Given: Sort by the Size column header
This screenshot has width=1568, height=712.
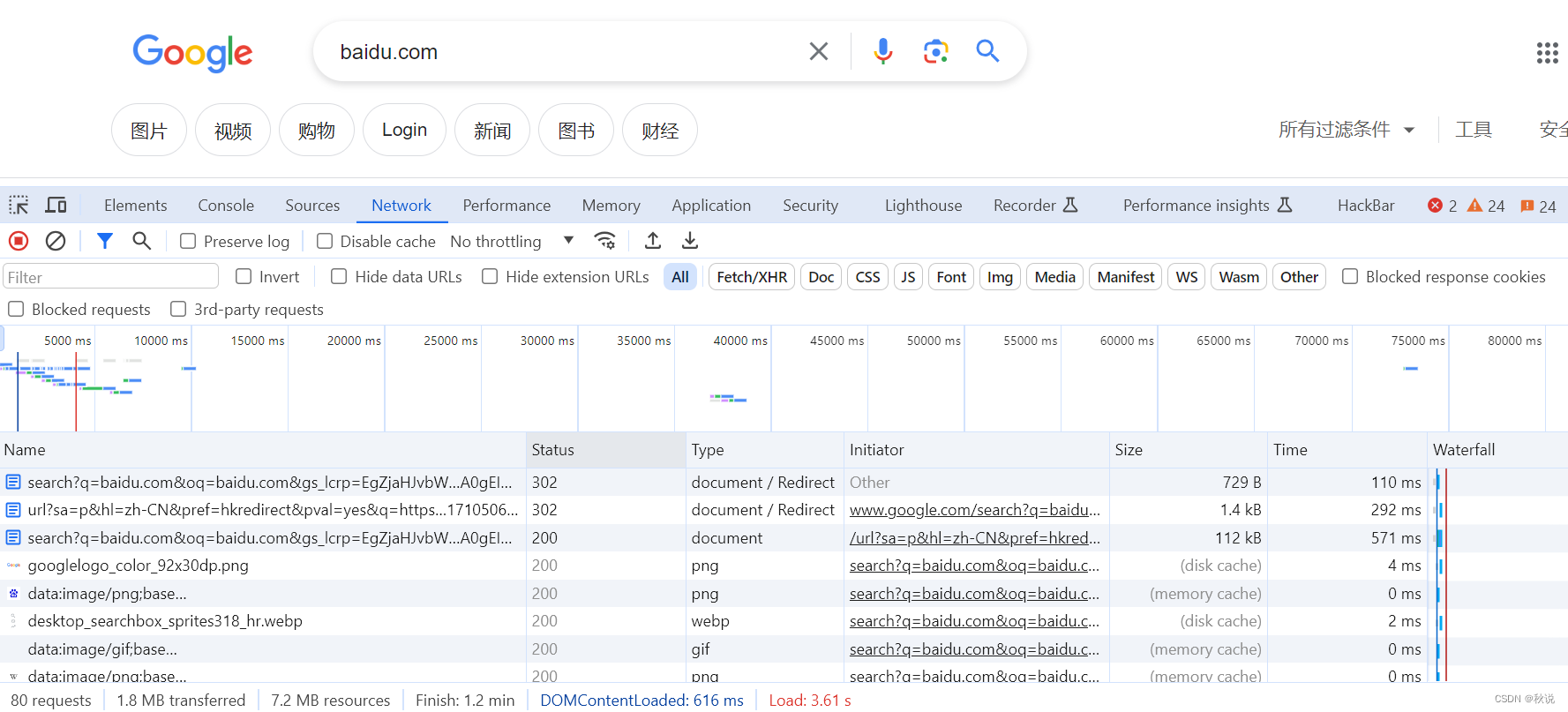Looking at the screenshot, I should tap(1188, 450).
